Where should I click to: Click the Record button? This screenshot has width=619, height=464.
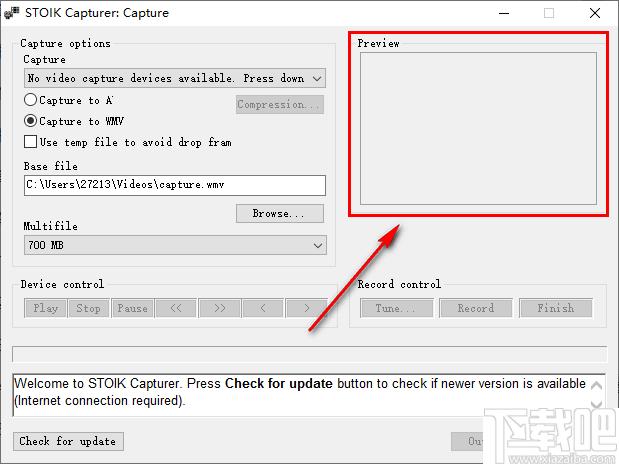(x=476, y=308)
